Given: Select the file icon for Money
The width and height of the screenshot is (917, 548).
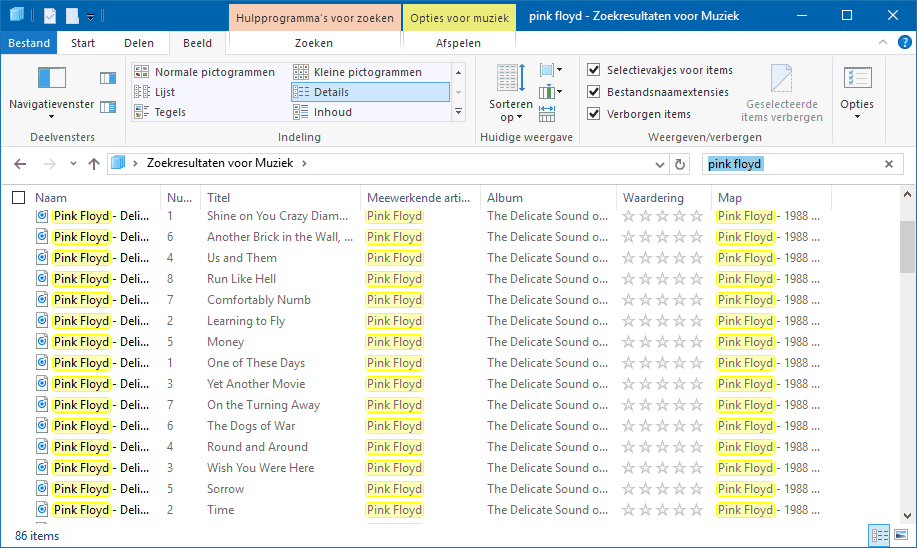Looking at the screenshot, I should [x=42, y=342].
